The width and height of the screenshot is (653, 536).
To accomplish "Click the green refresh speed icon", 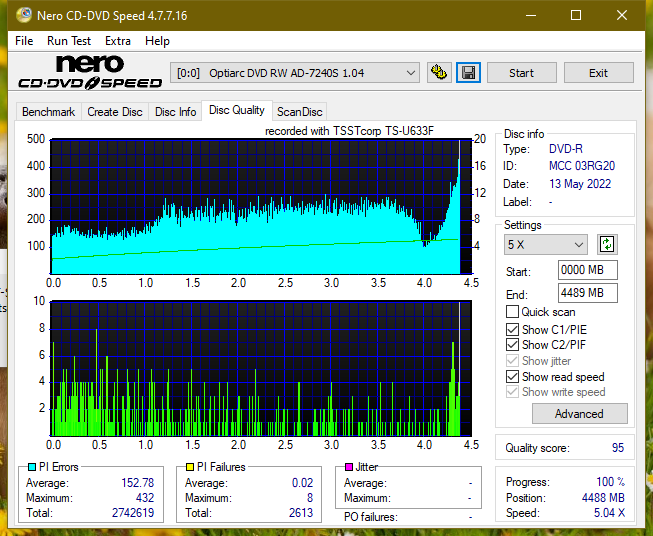I will (x=607, y=244).
